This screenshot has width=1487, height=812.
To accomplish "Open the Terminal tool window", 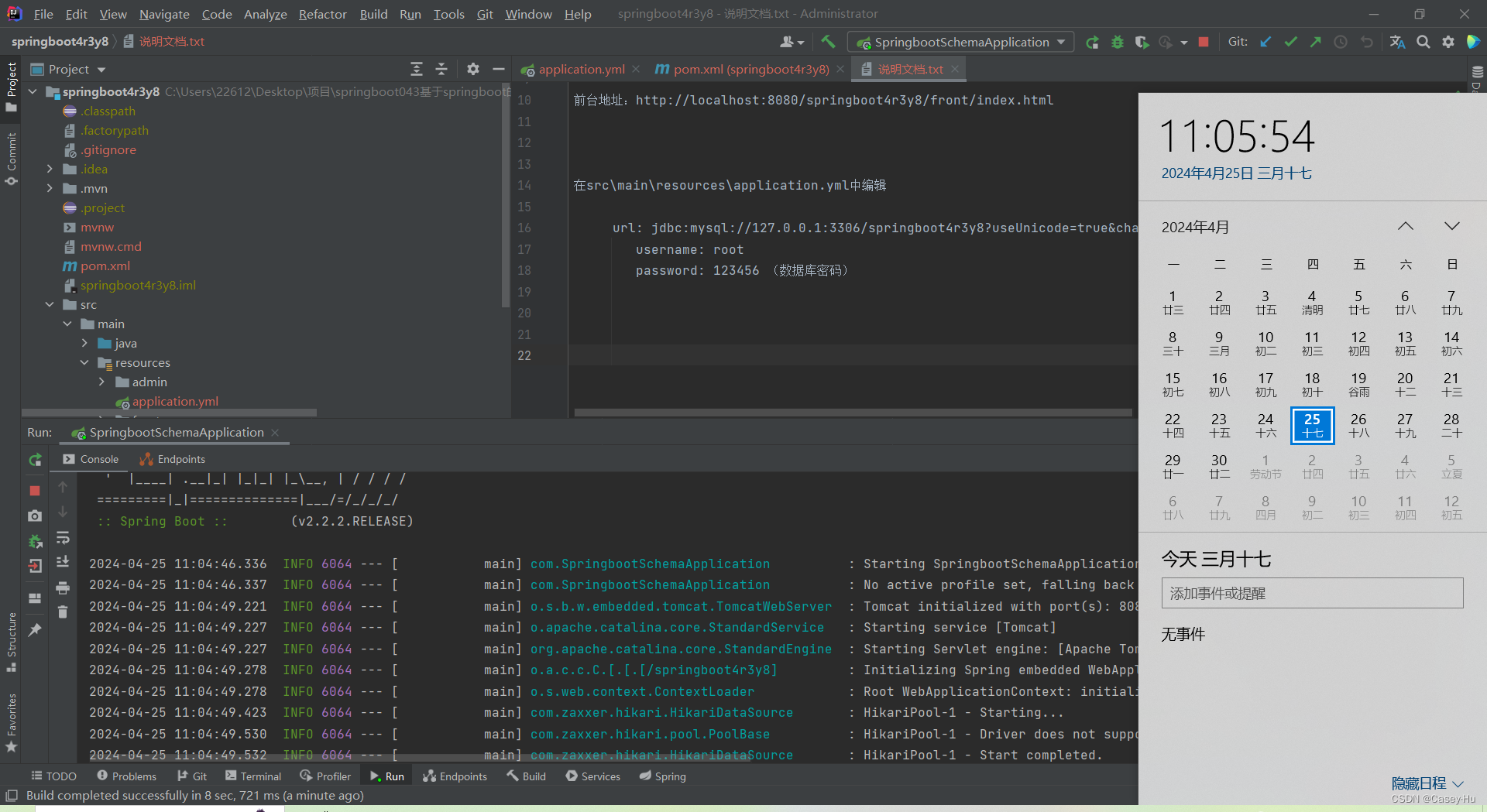I will pyautogui.click(x=253, y=776).
